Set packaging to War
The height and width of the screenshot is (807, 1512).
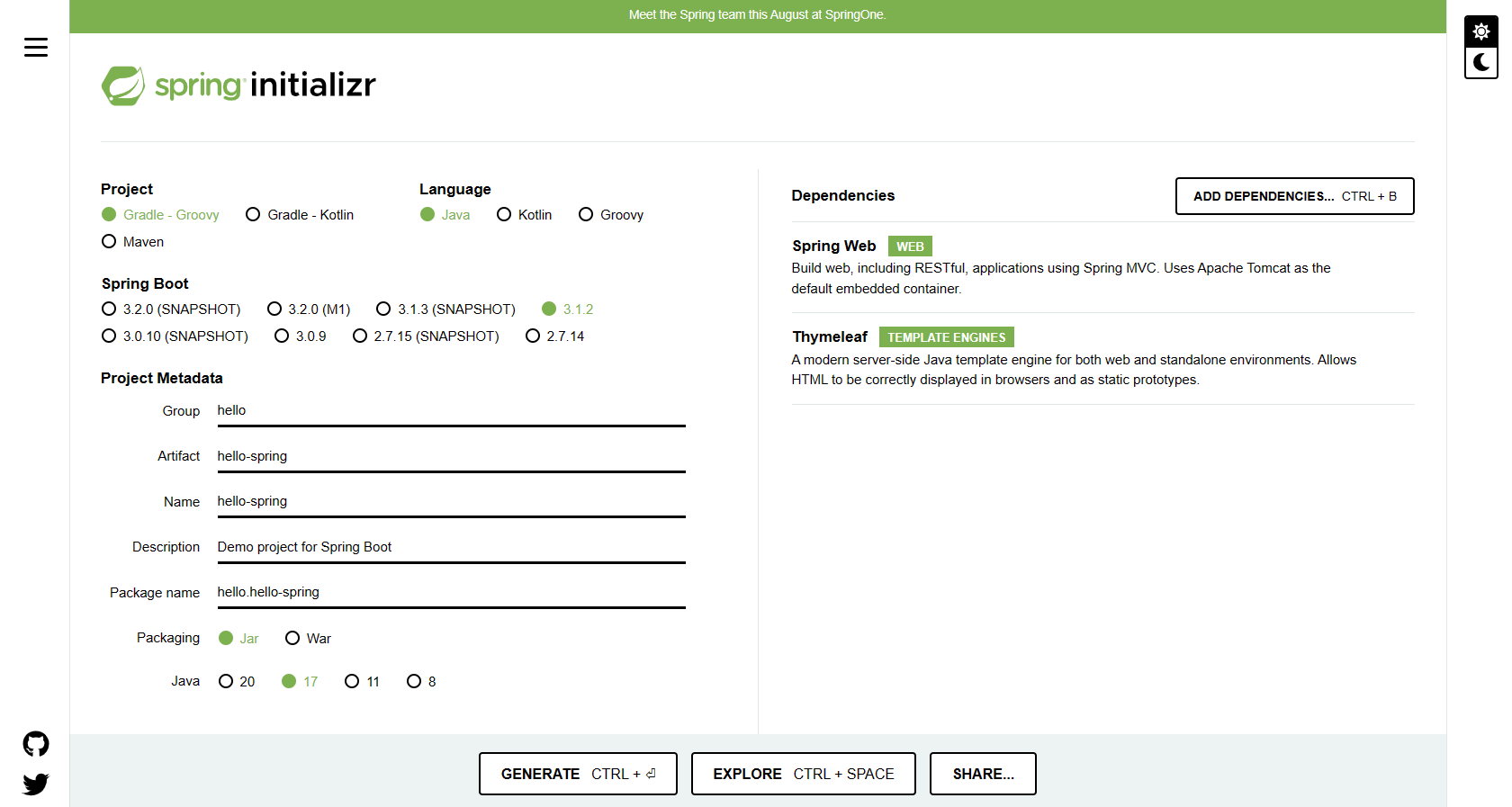point(308,638)
